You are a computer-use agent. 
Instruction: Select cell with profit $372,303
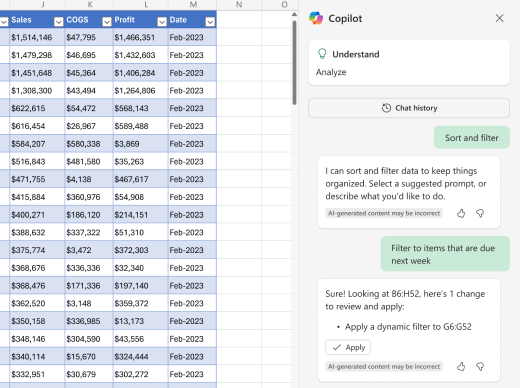click(x=141, y=250)
